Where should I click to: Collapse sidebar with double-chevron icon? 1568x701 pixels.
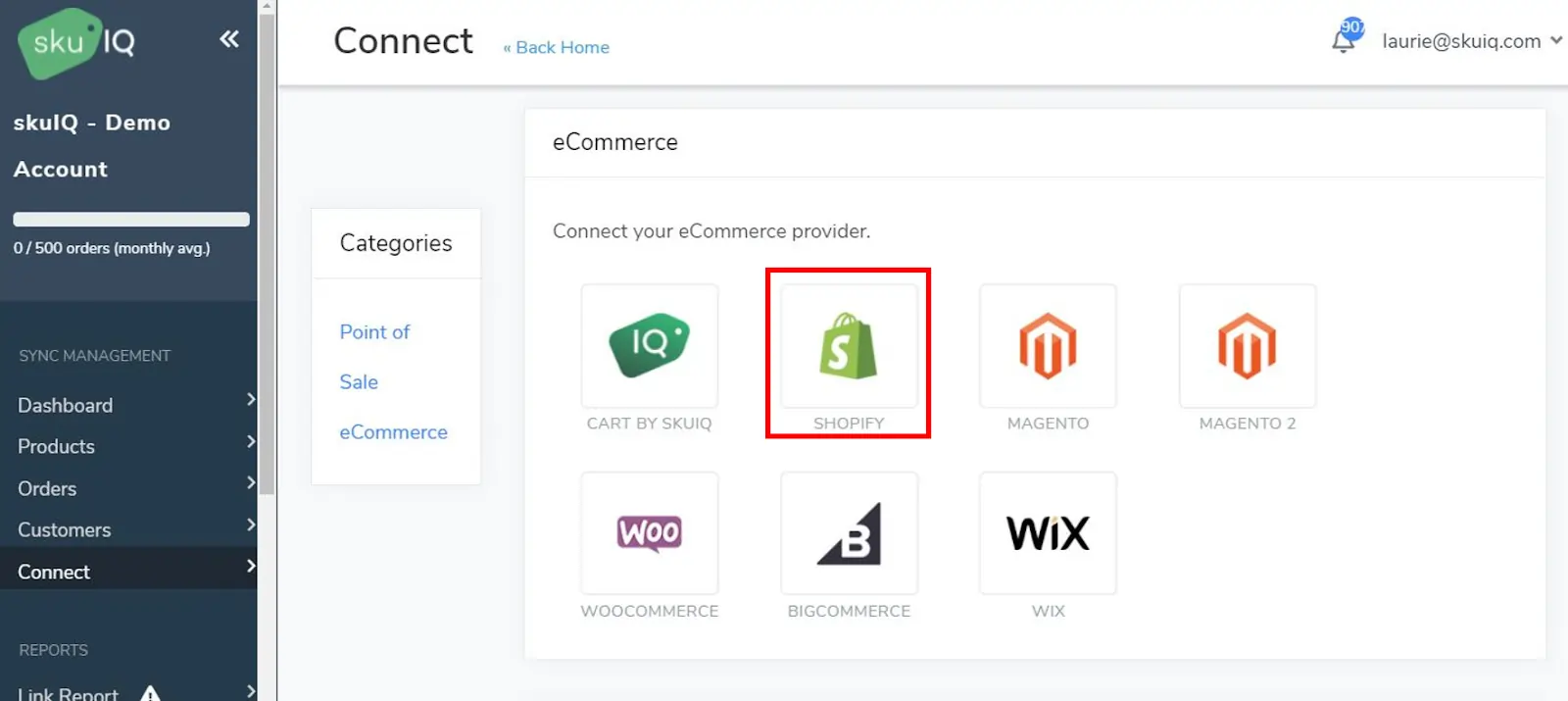point(229,39)
